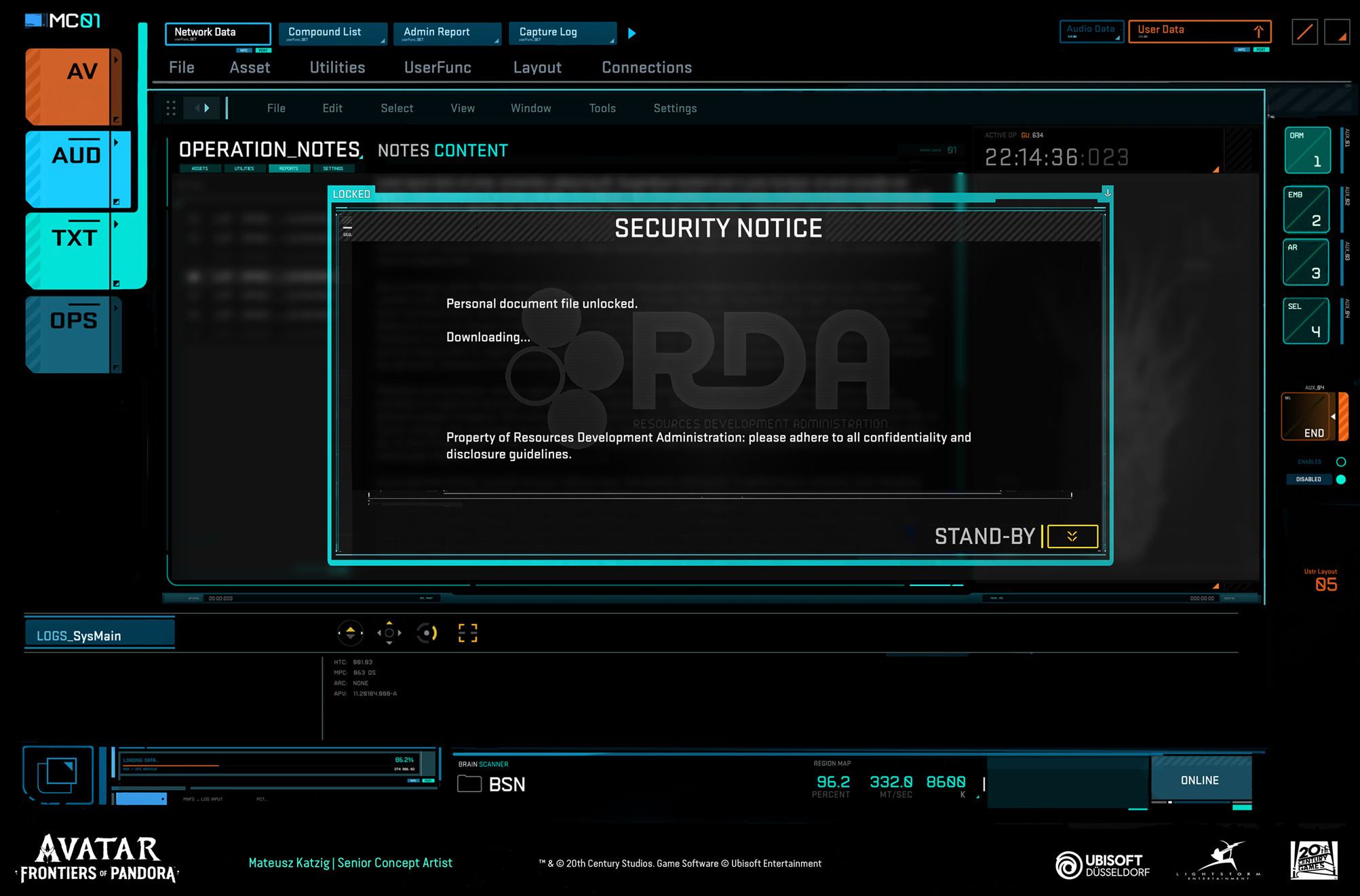Click the ONLINE status button

pos(1201,780)
